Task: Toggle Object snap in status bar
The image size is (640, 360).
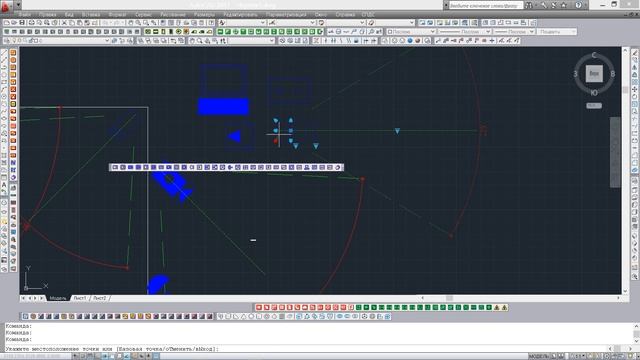Action: point(112,356)
